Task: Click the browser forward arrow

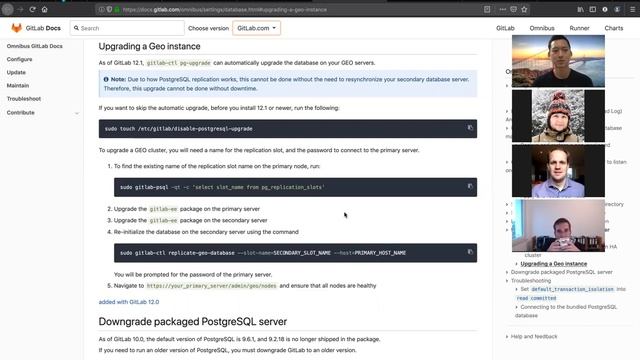Action: coord(20,9)
